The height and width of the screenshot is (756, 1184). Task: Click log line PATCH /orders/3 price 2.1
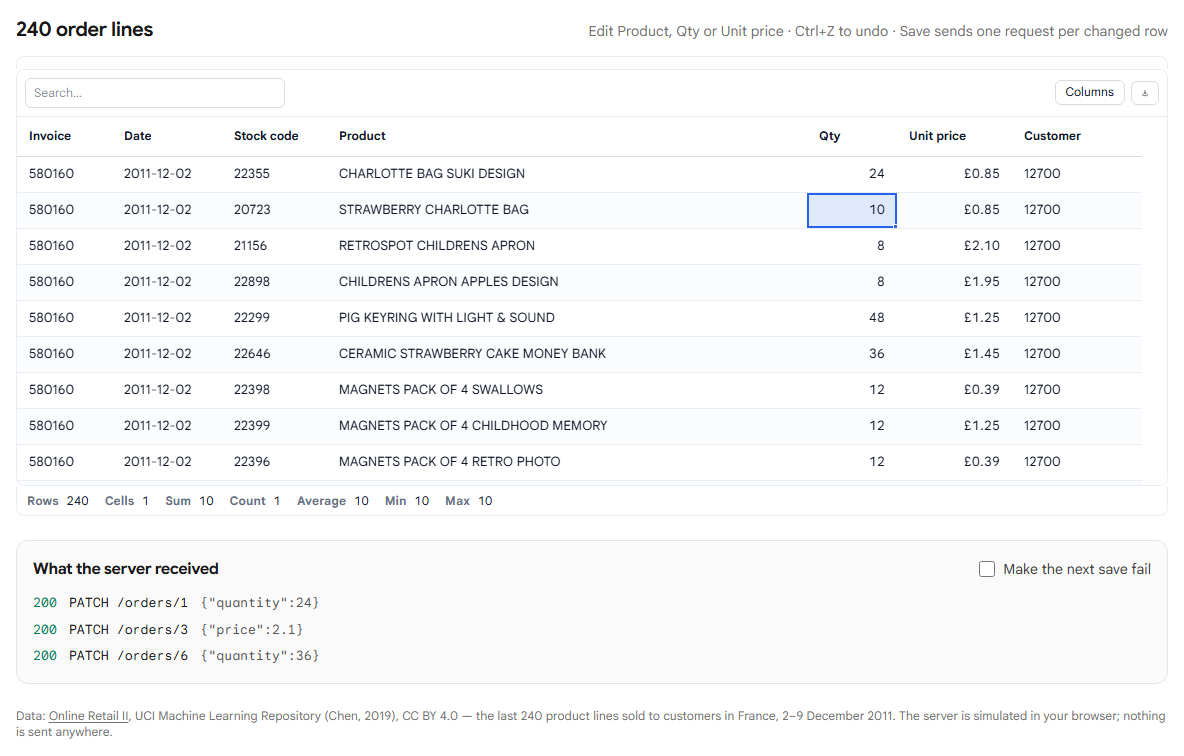pos(168,629)
